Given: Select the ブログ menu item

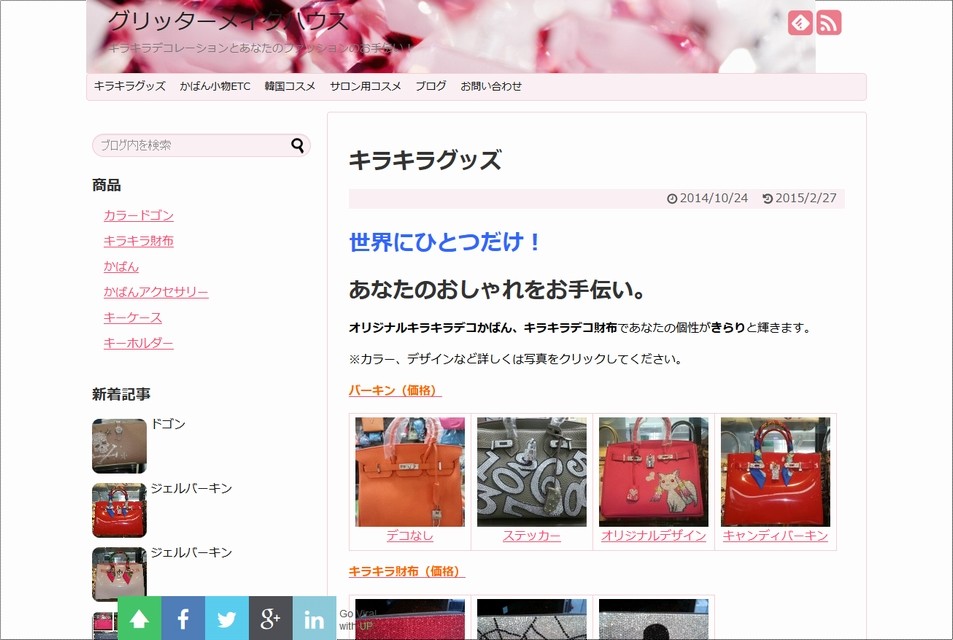Looking at the screenshot, I should point(430,86).
